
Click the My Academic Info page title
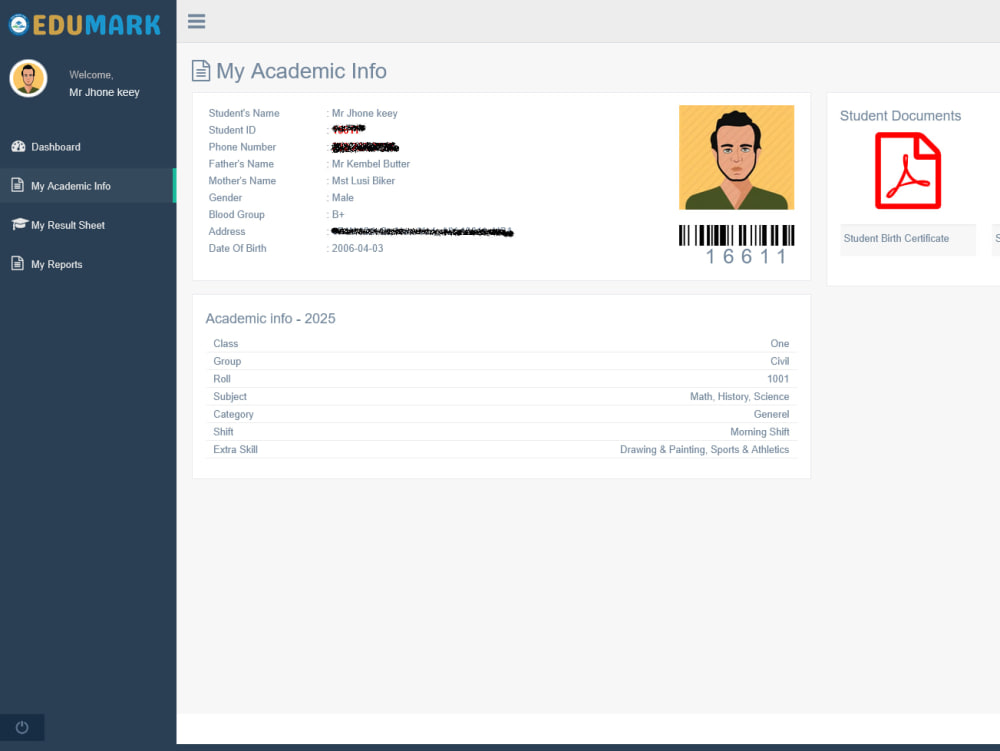point(301,71)
